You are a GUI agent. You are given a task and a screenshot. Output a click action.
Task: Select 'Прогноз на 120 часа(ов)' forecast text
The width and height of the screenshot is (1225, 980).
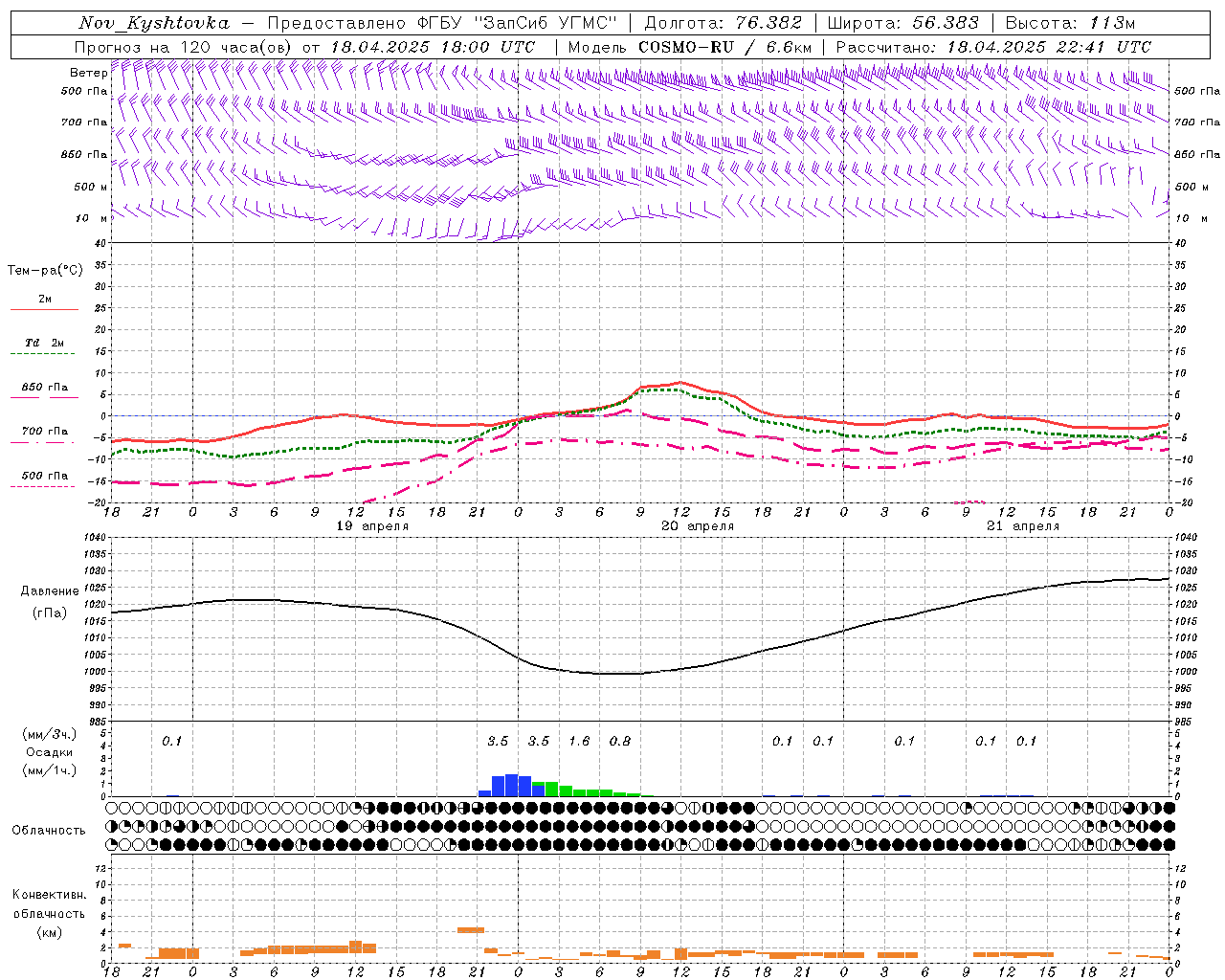click(x=184, y=47)
